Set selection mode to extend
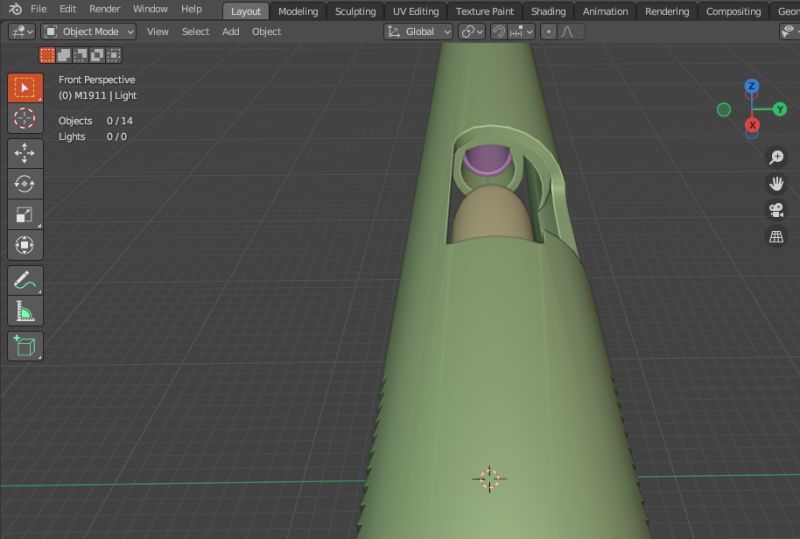 pyautogui.click(x=64, y=55)
